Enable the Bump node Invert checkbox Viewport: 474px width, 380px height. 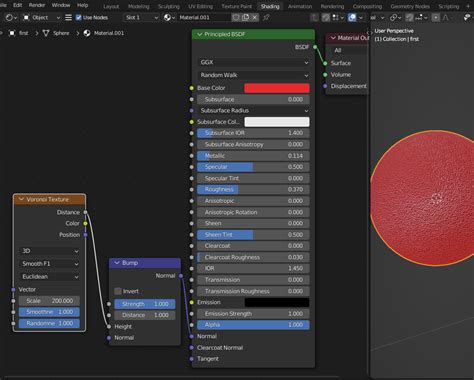click(x=118, y=291)
